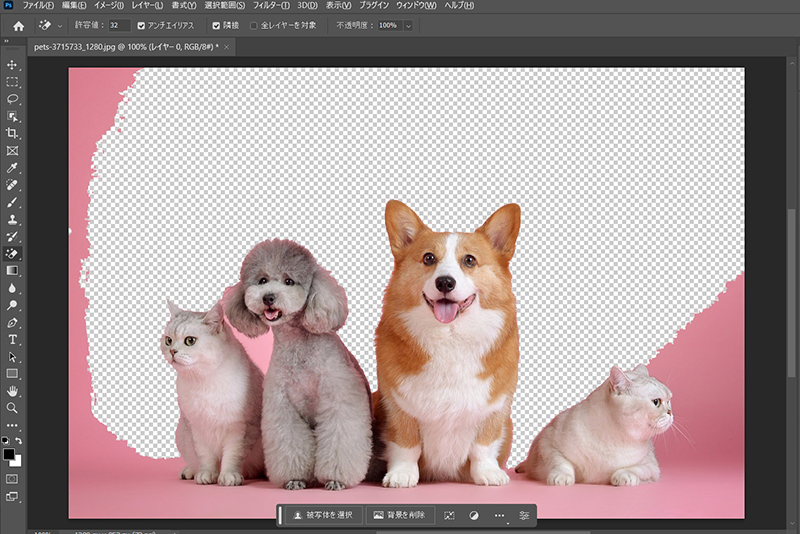Image resolution: width=800 pixels, height=534 pixels.
Task: Select the Horizontal Type tool
Action: click(12, 340)
